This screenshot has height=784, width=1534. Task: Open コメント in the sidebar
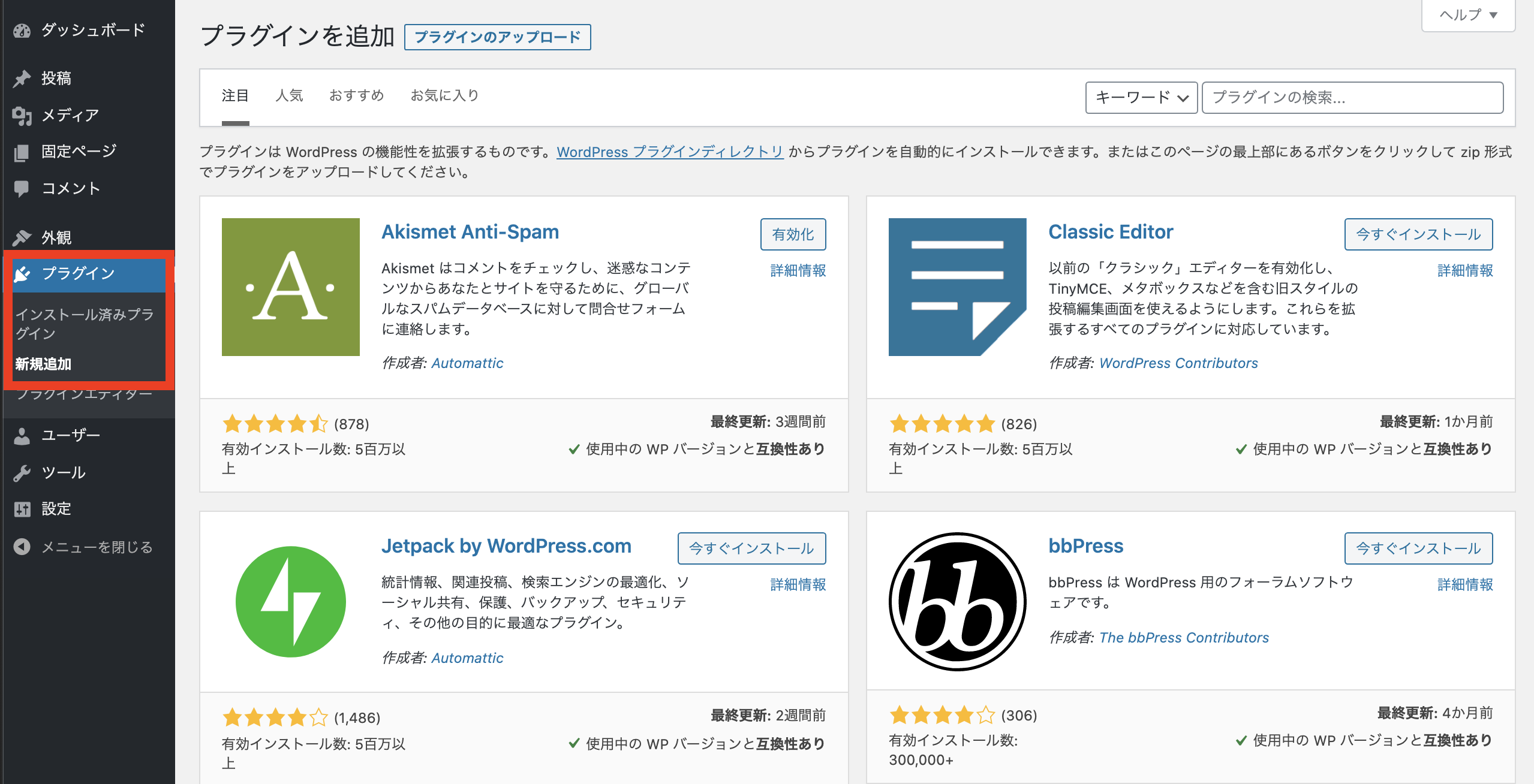(89, 189)
